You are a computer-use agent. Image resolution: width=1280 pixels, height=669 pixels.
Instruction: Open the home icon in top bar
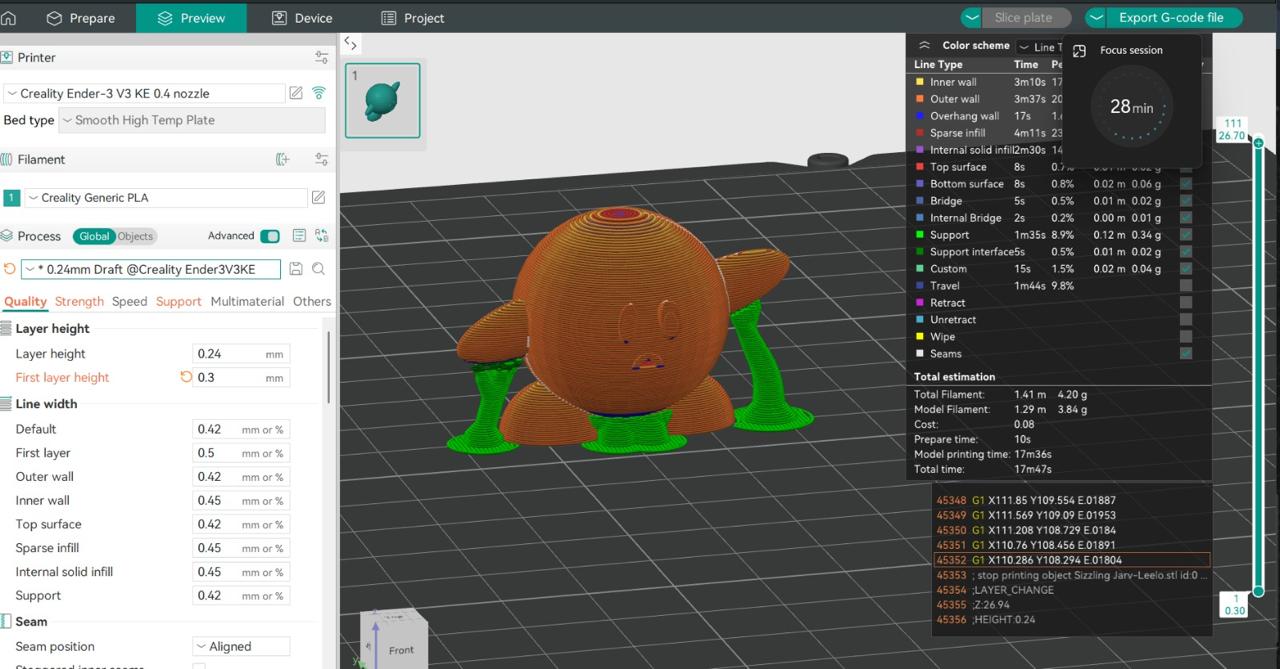tap(8, 18)
